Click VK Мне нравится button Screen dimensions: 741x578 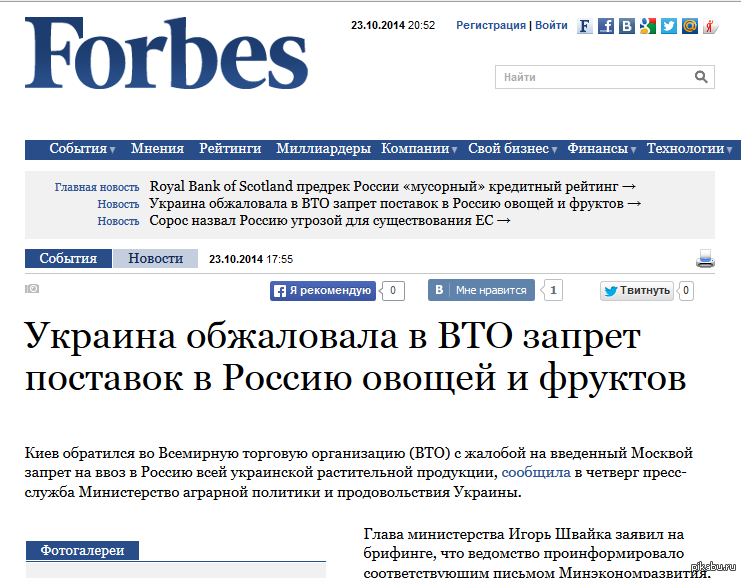pyautogui.click(x=481, y=290)
